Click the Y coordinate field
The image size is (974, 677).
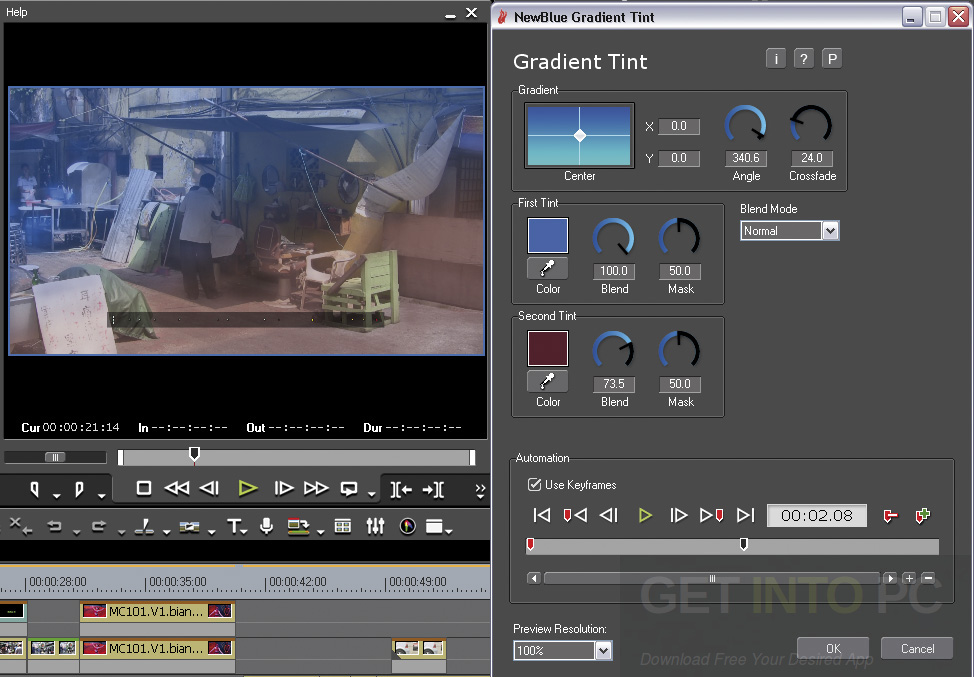coord(679,158)
